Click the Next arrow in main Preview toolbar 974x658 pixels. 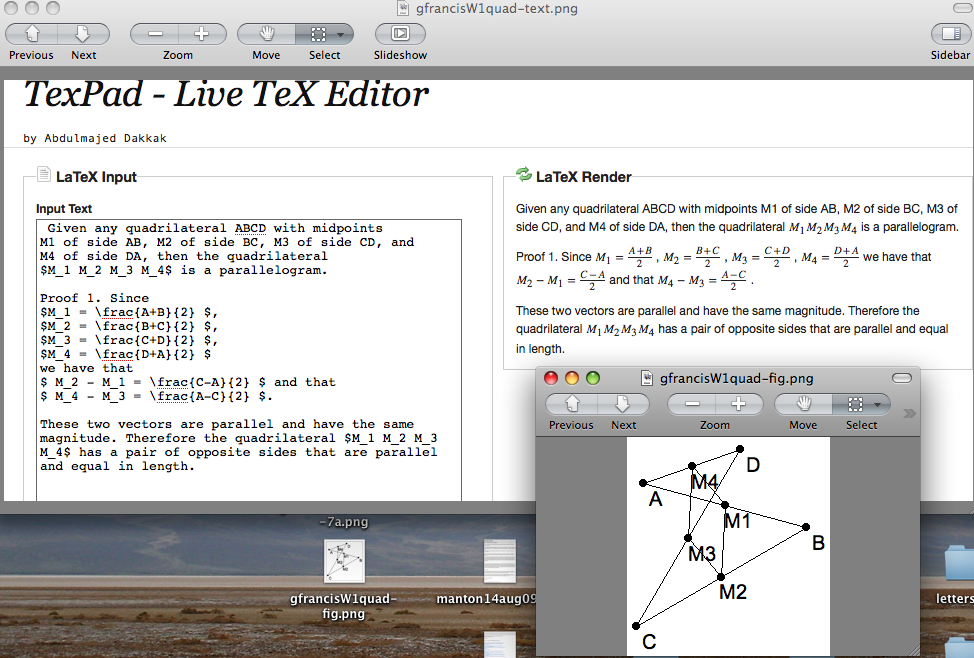[x=84, y=33]
